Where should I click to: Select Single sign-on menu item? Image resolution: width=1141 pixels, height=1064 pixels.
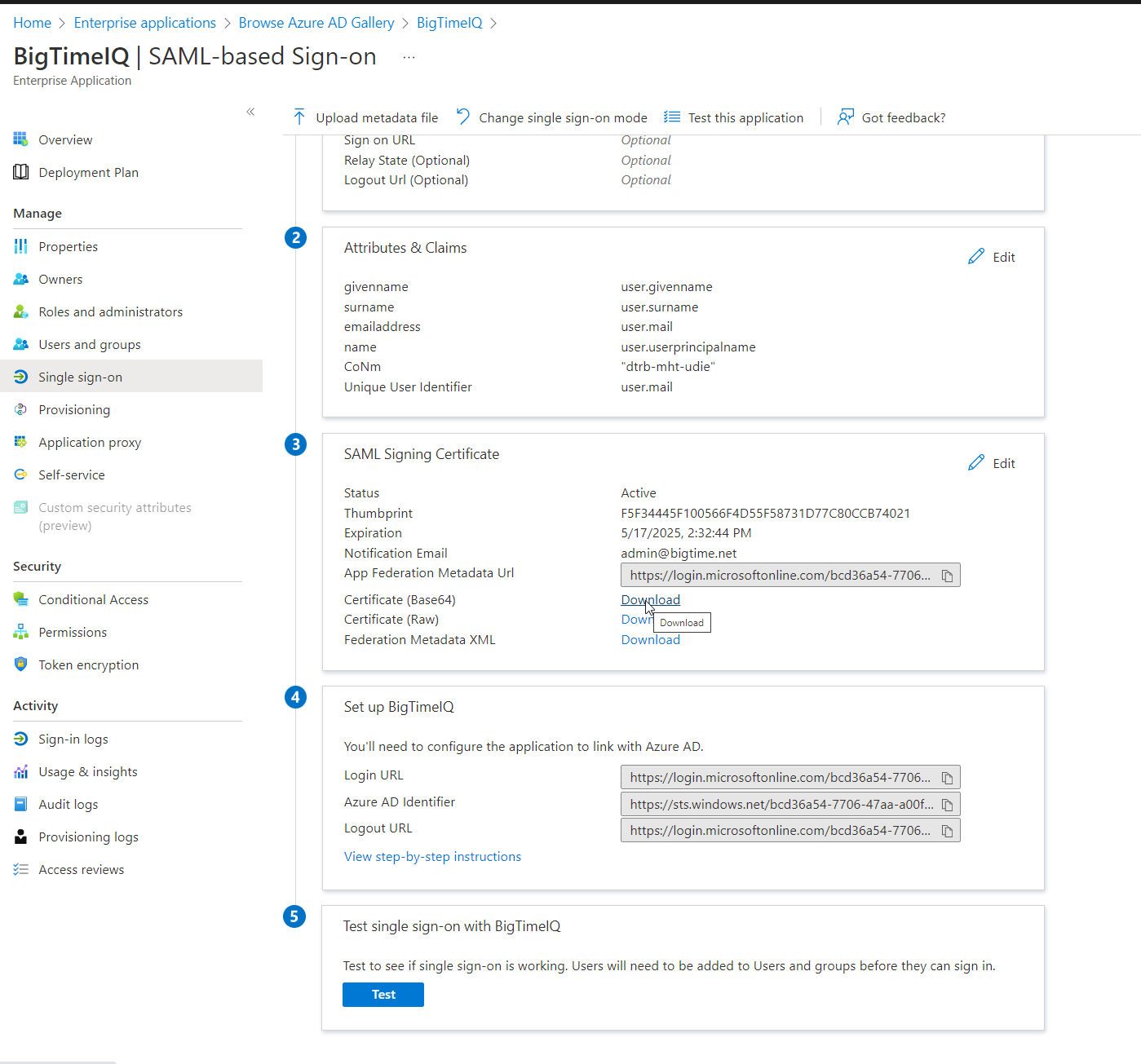coord(131,376)
